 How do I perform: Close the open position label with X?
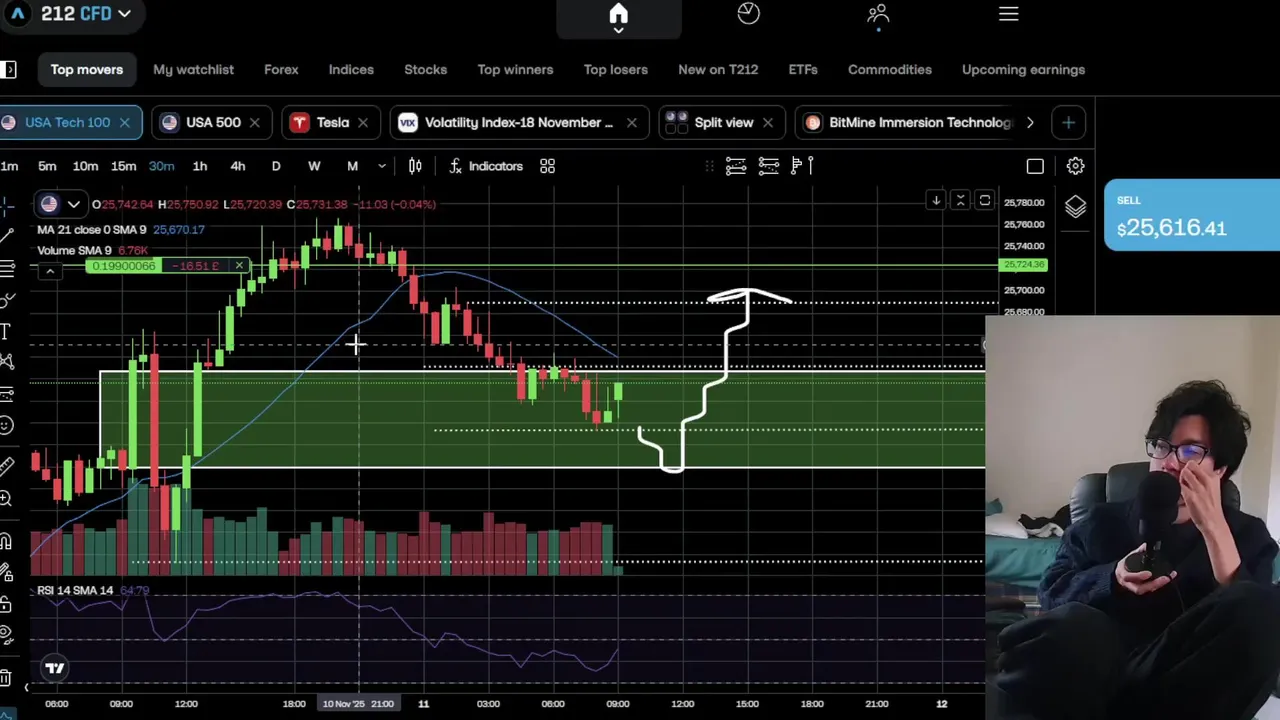click(239, 266)
